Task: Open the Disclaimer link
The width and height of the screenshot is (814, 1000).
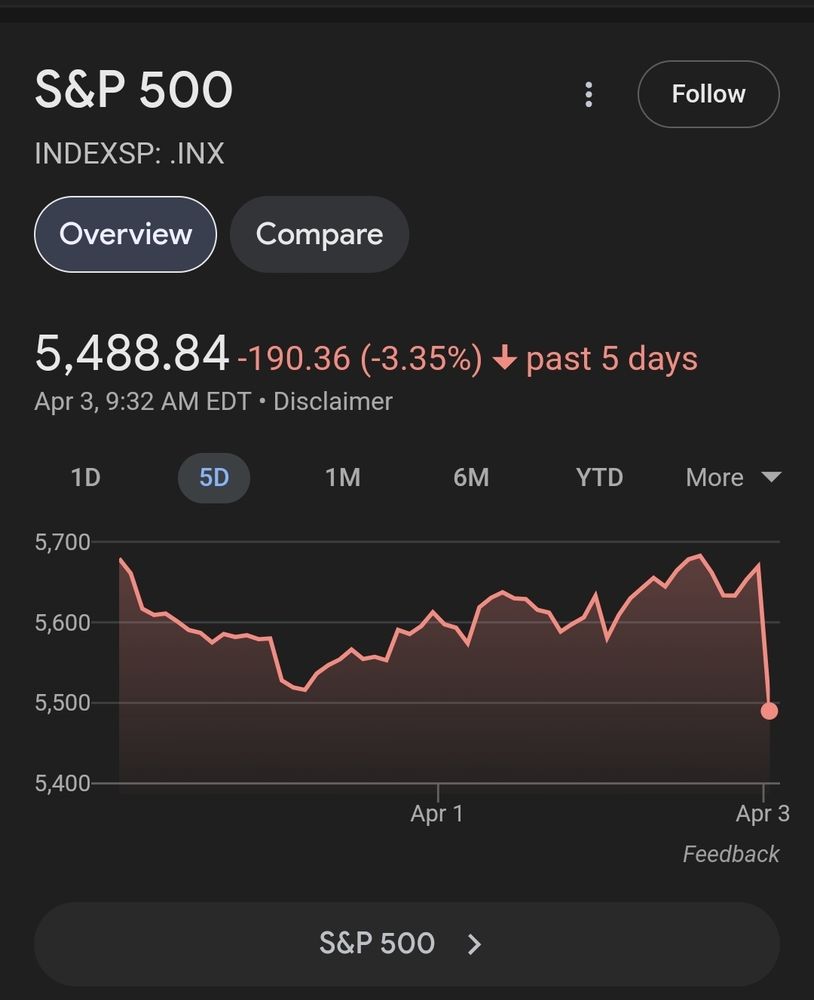Action: click(x=332, y=402)
